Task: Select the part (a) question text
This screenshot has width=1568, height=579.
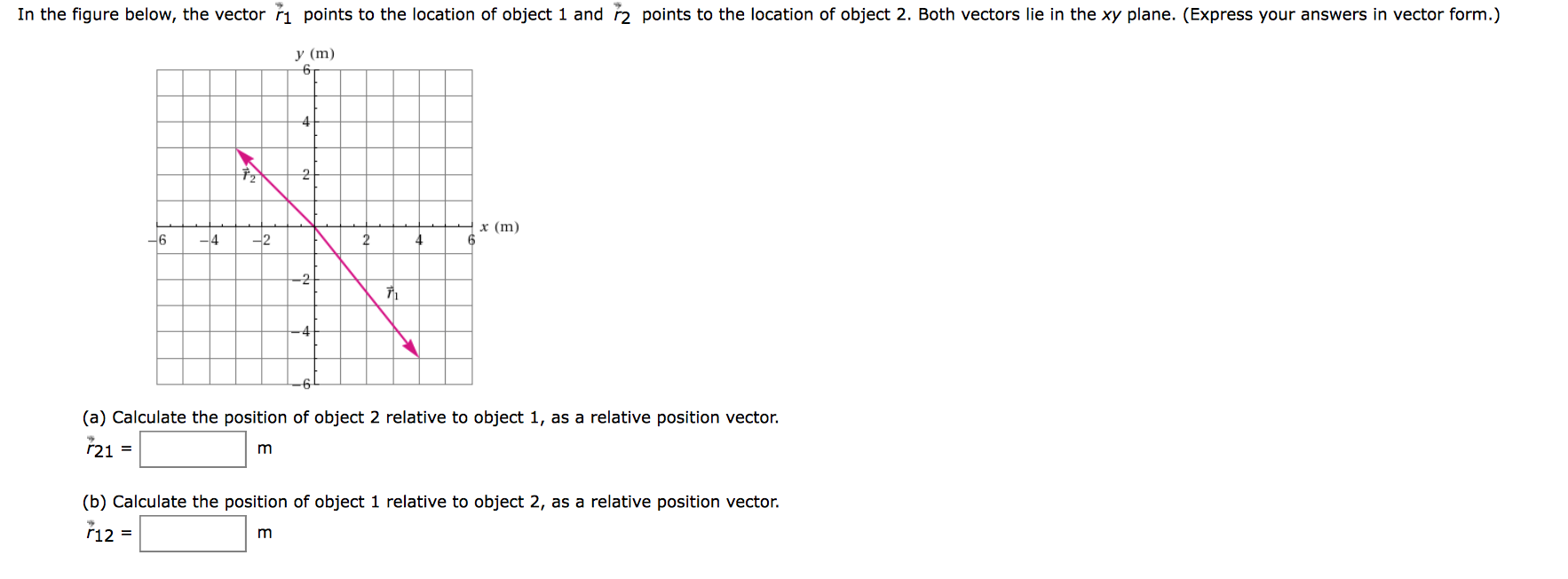Action: click(429, 416)
